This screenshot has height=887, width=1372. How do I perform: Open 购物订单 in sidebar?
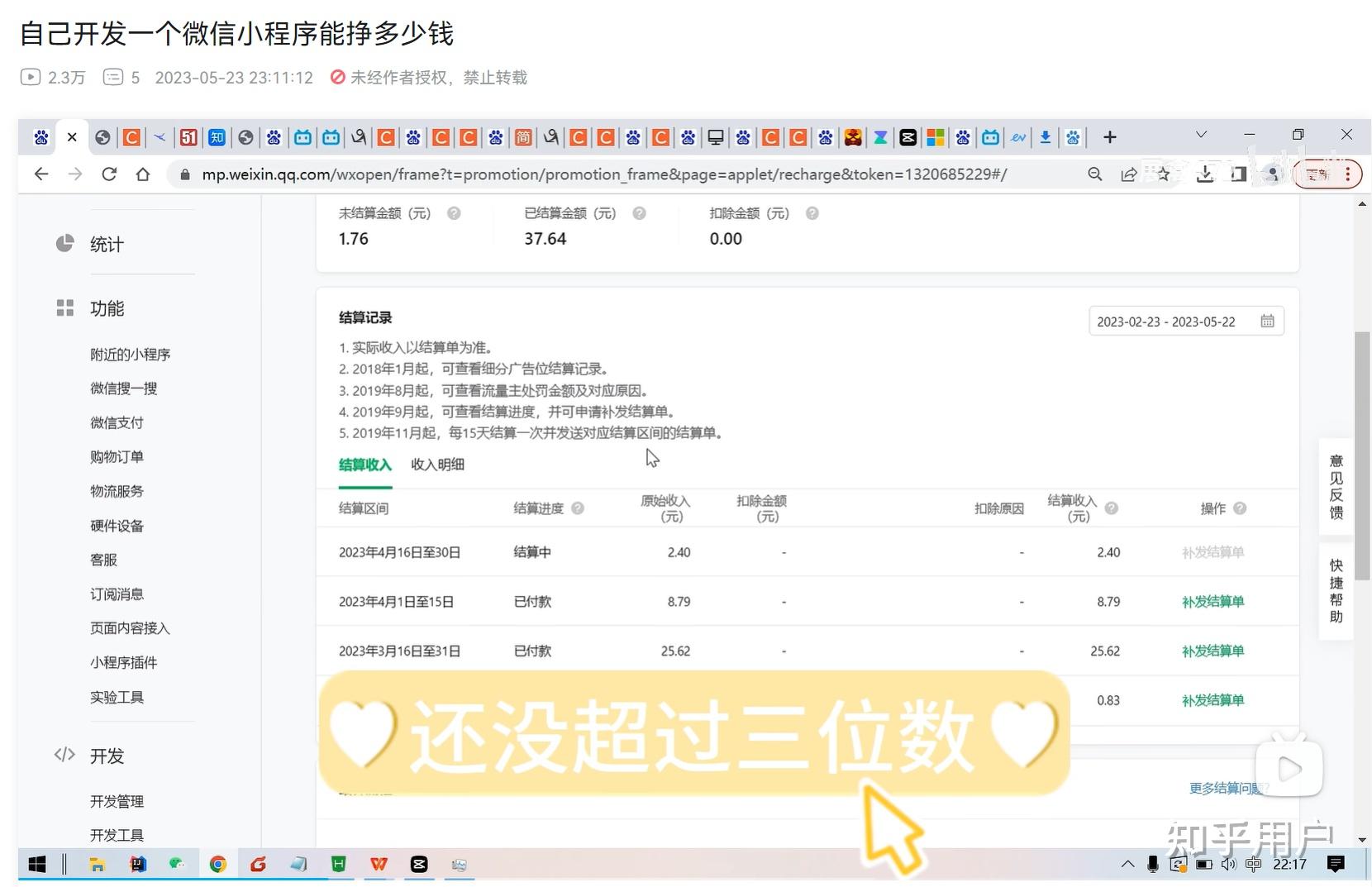tap(117, 457)
